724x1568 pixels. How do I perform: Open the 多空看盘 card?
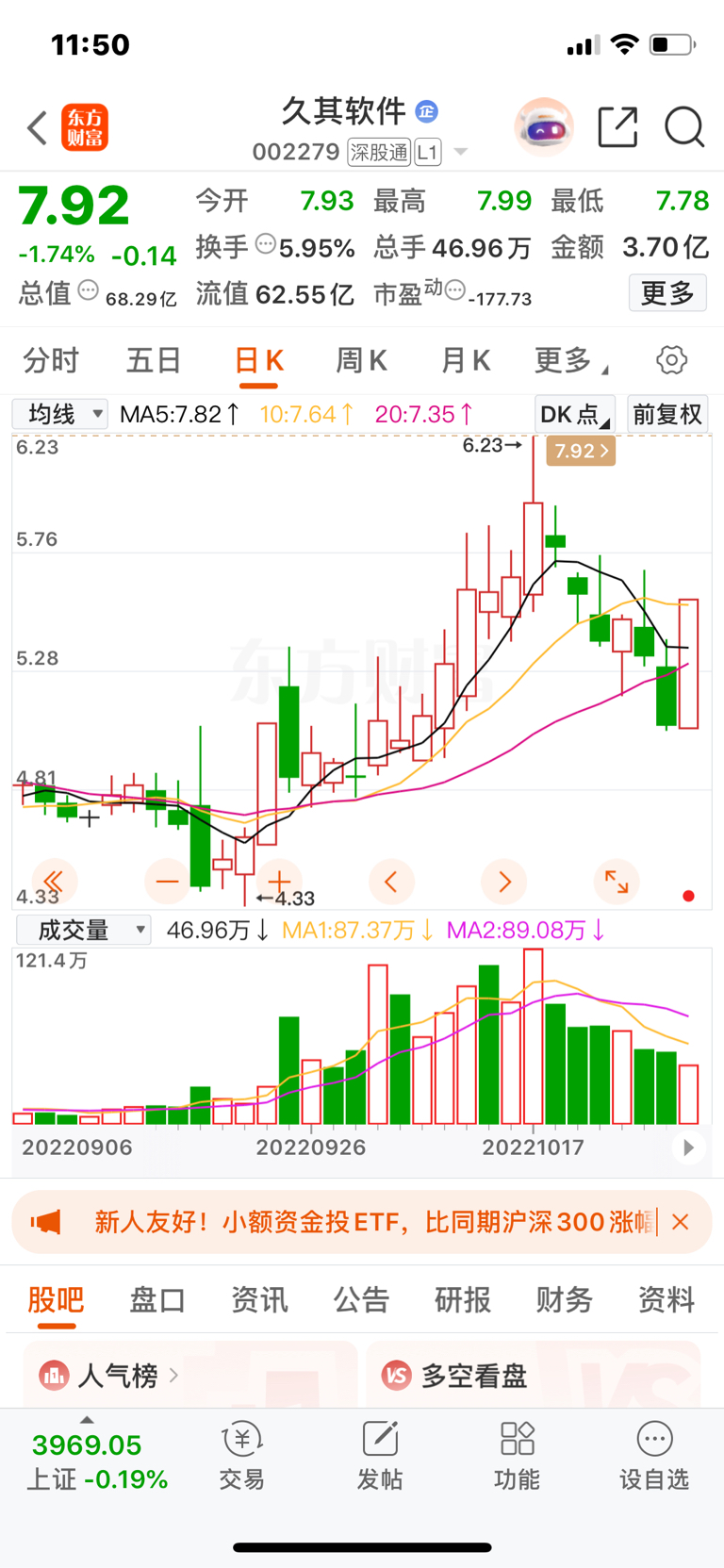534,1376
